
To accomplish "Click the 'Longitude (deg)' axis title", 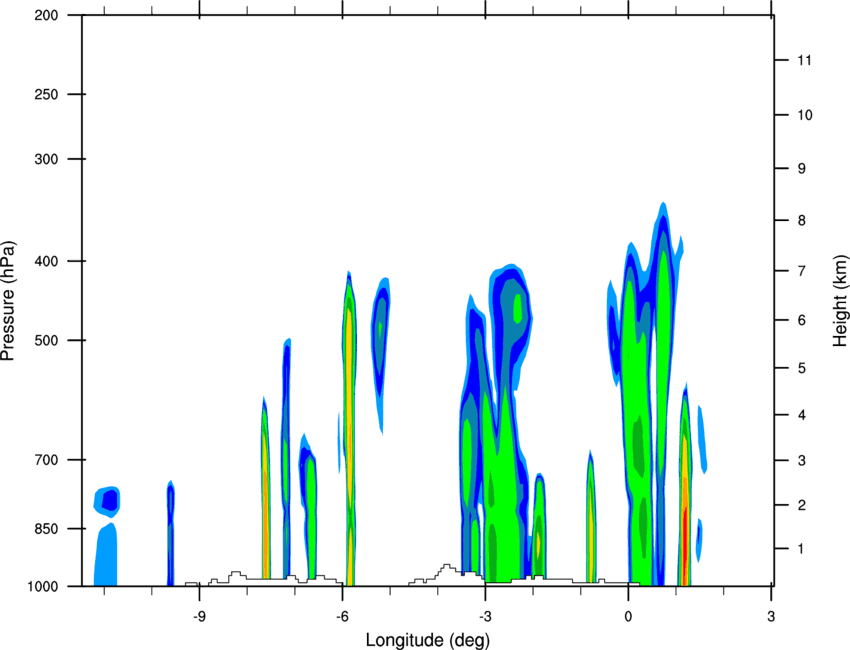I will coord(428,640).
